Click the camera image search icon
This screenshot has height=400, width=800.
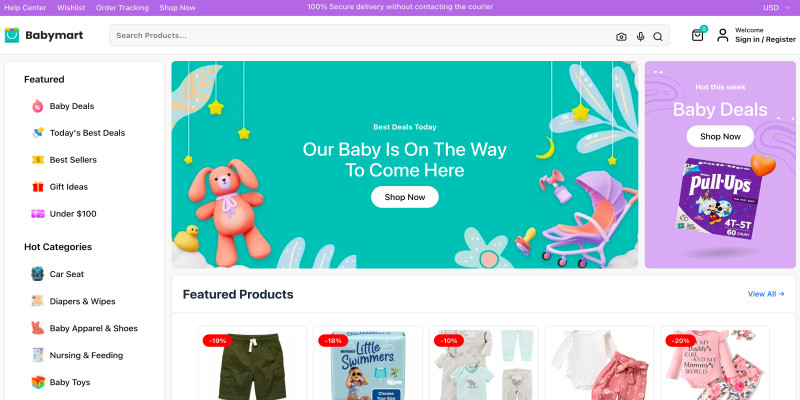point(621,37)
